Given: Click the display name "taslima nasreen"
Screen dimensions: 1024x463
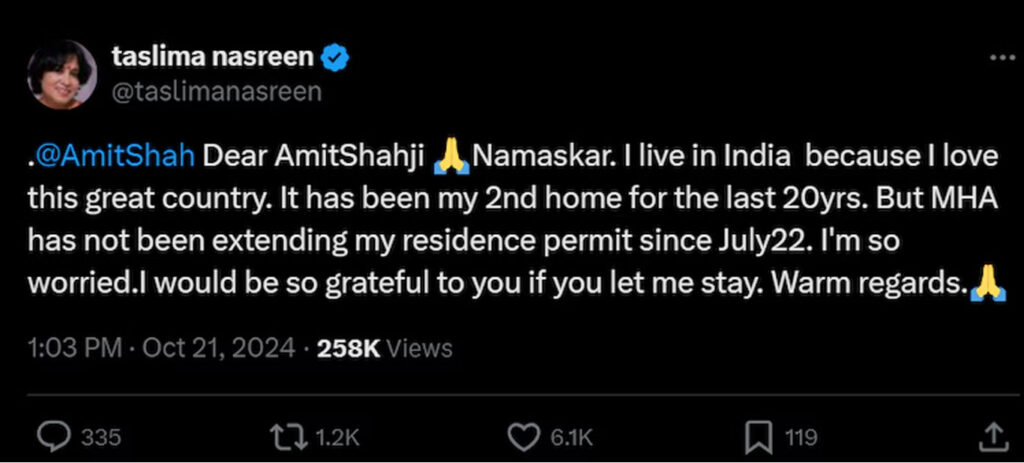Looking at the screenshot, I should 210,58.
